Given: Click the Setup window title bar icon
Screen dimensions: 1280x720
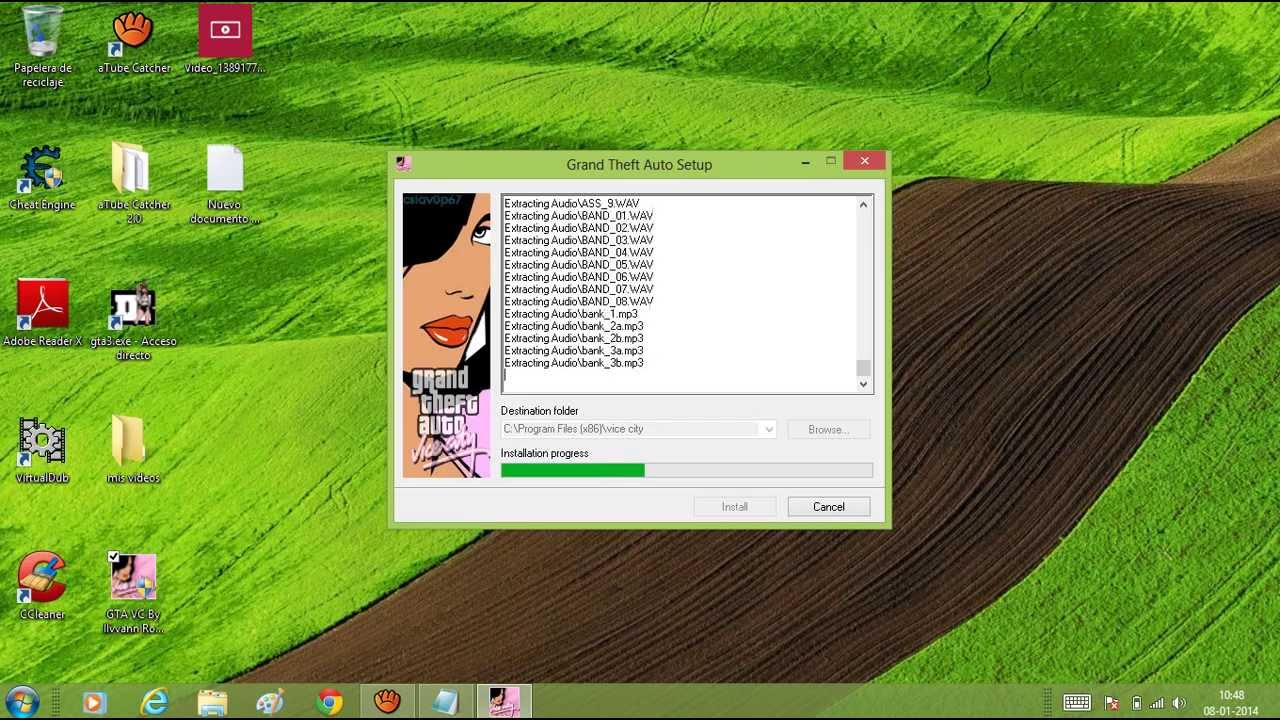Looking at the screenshot, I should [403, 164].
